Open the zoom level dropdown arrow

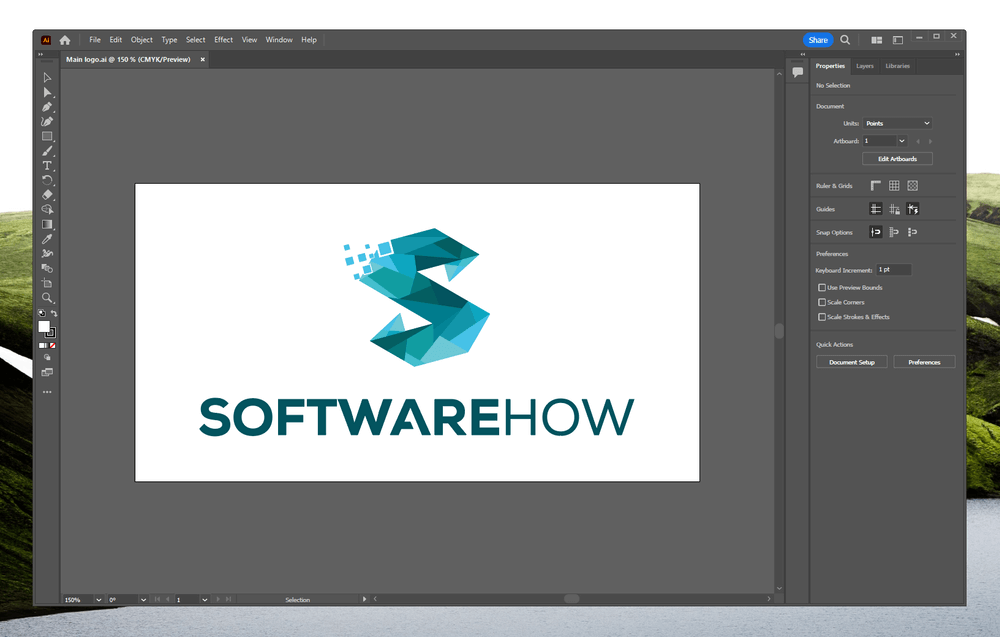[x=98, y=600]
